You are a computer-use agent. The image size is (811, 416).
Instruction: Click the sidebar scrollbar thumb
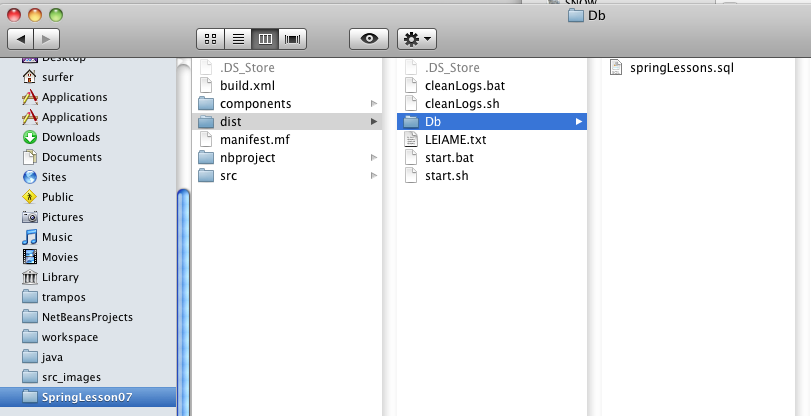click(184, 303)
